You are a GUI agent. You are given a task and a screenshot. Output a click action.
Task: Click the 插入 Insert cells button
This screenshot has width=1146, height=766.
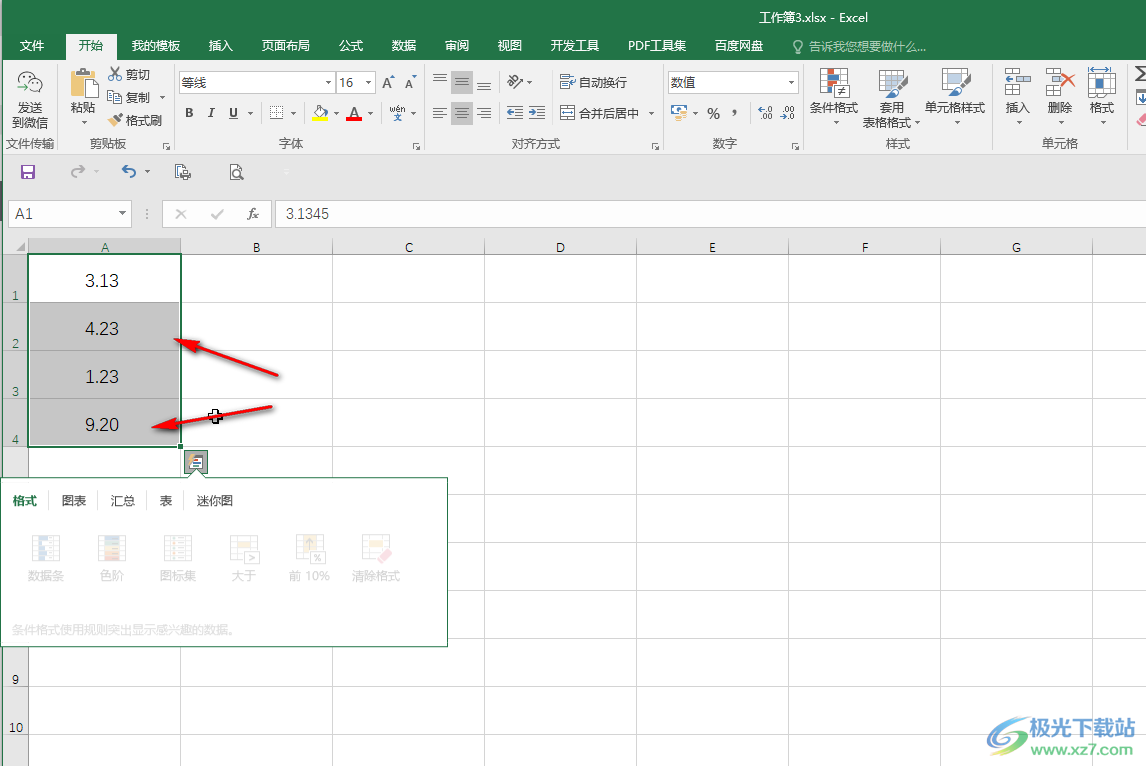(1017, 96)
